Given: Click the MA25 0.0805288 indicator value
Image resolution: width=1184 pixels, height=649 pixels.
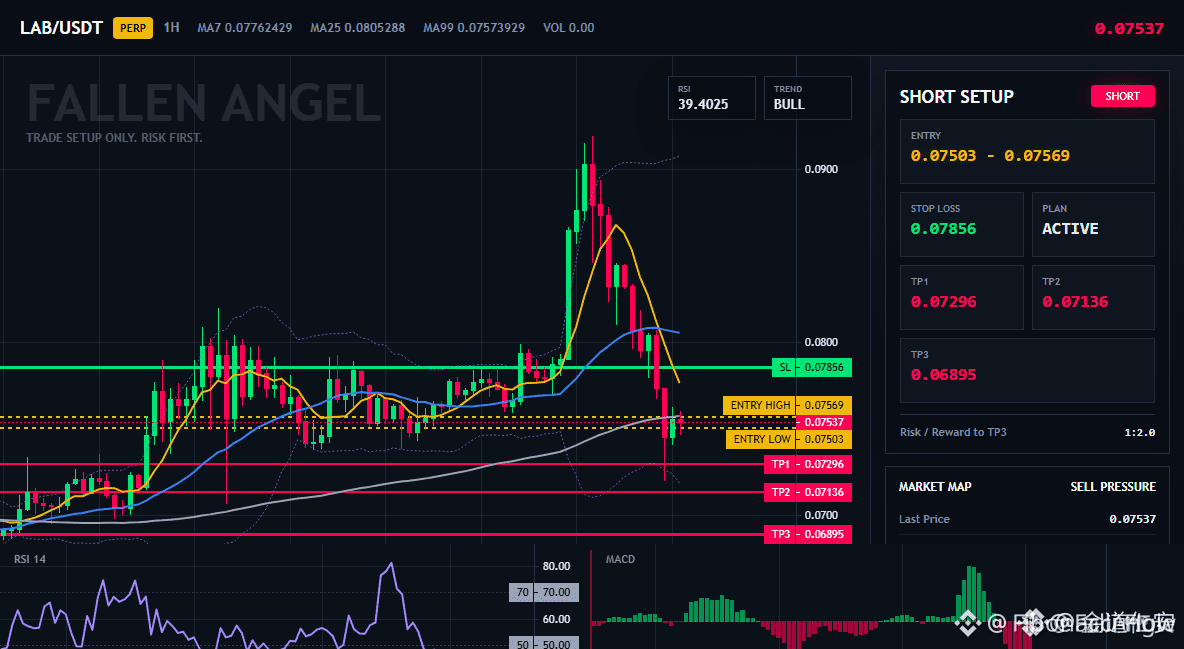Looking at the screenshot, I should tap(357, 28).
